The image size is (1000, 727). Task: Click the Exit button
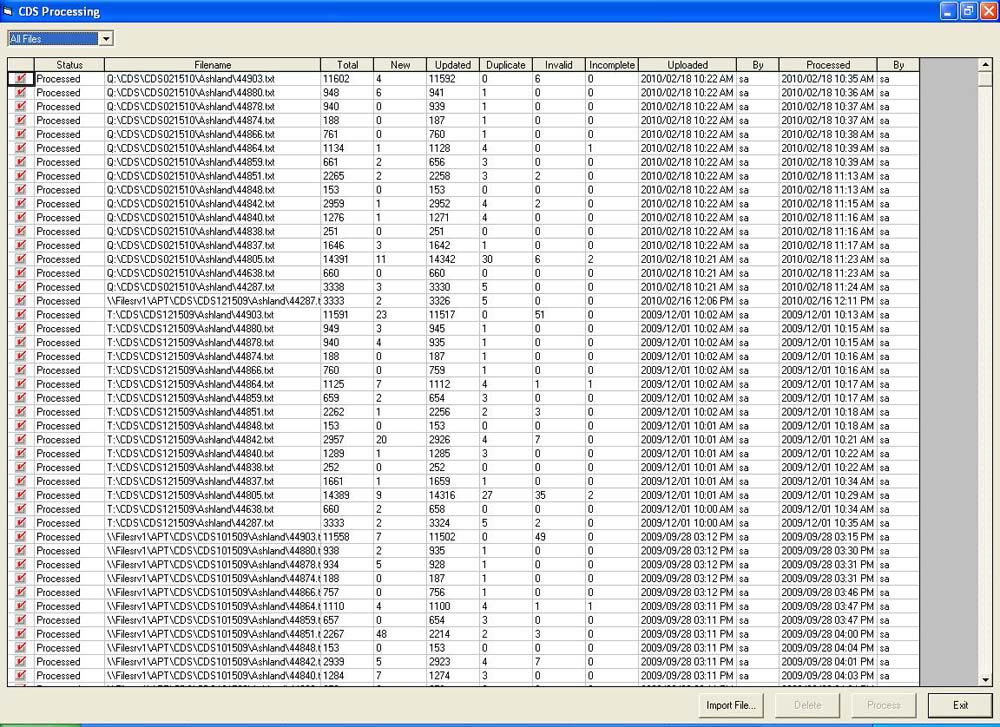pyautogui.click(x=960, y=705)
